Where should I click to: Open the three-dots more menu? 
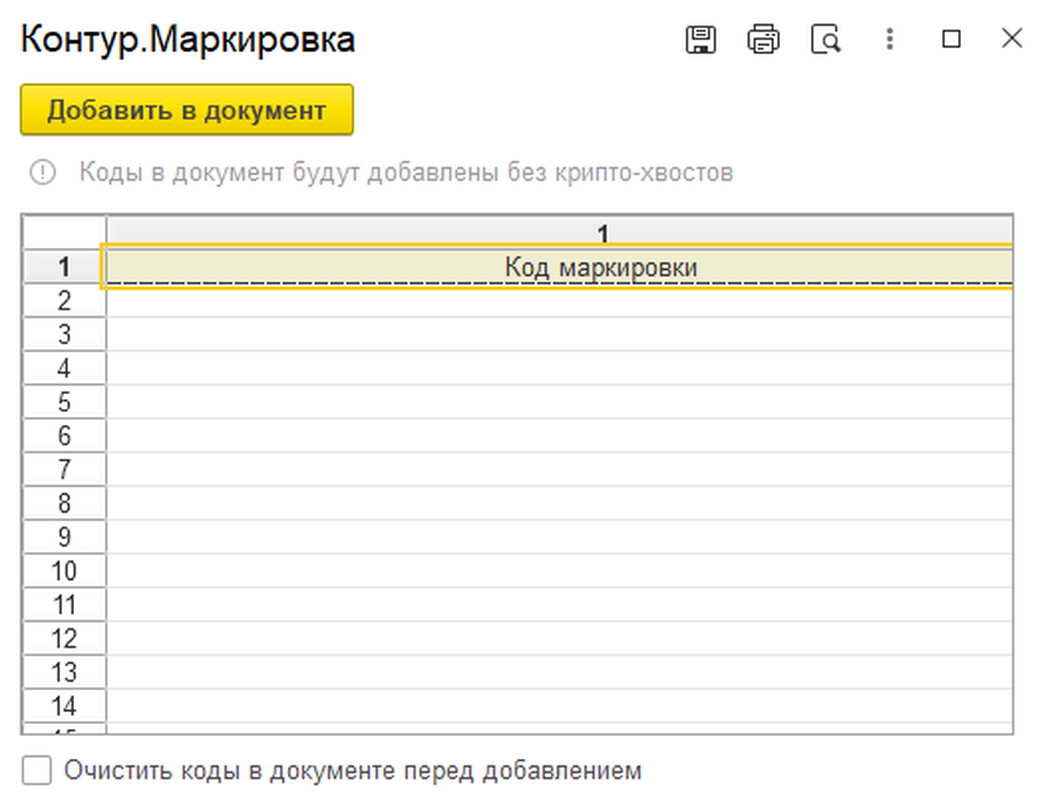[889, 39]
